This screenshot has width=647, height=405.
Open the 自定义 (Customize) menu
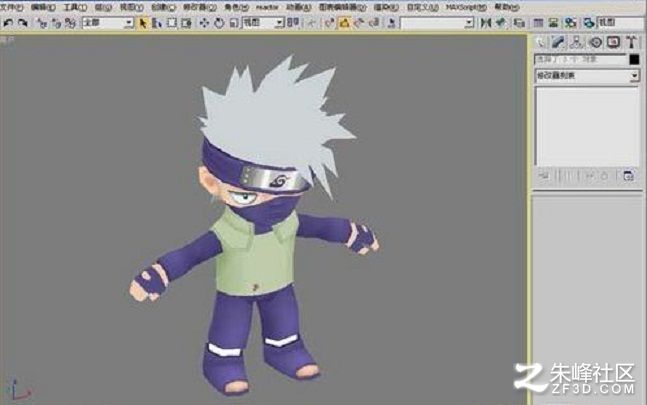click(422, 7)
